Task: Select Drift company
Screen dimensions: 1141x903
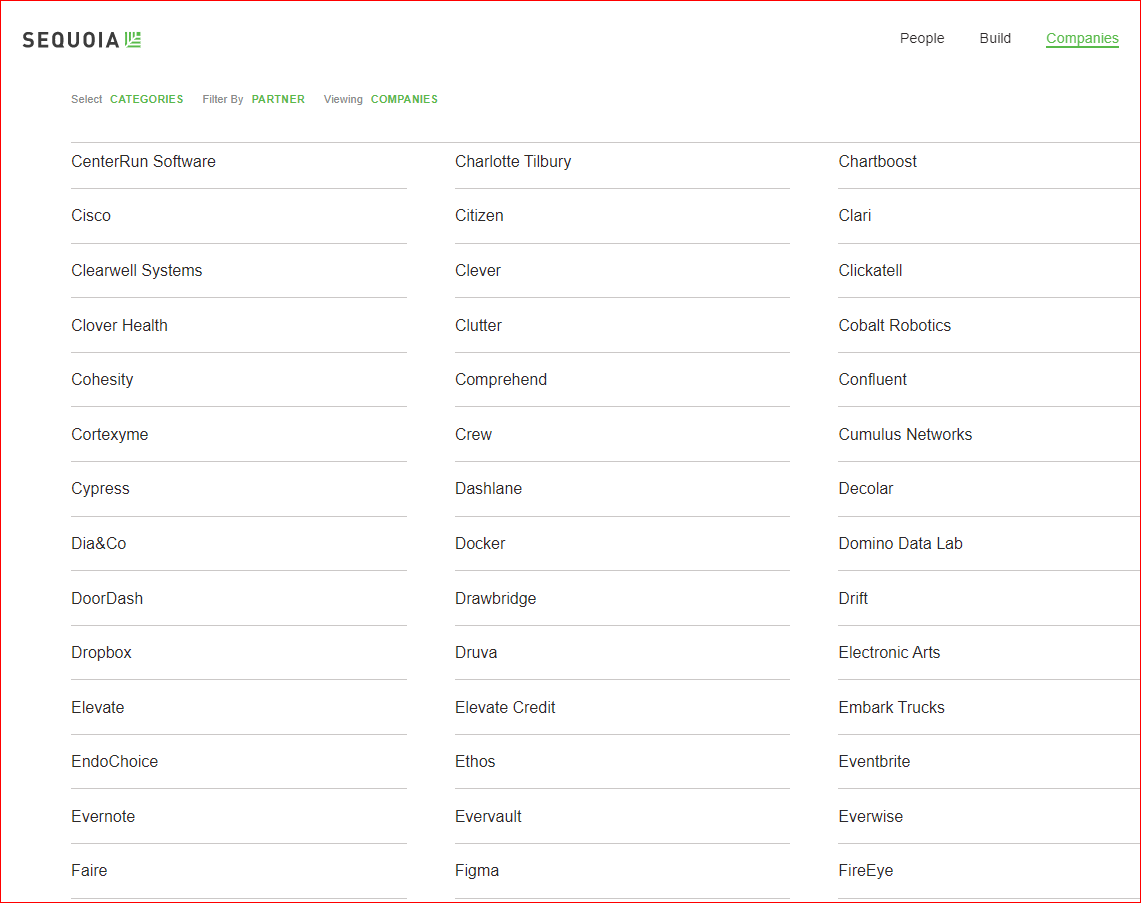Action: [853, 598]
